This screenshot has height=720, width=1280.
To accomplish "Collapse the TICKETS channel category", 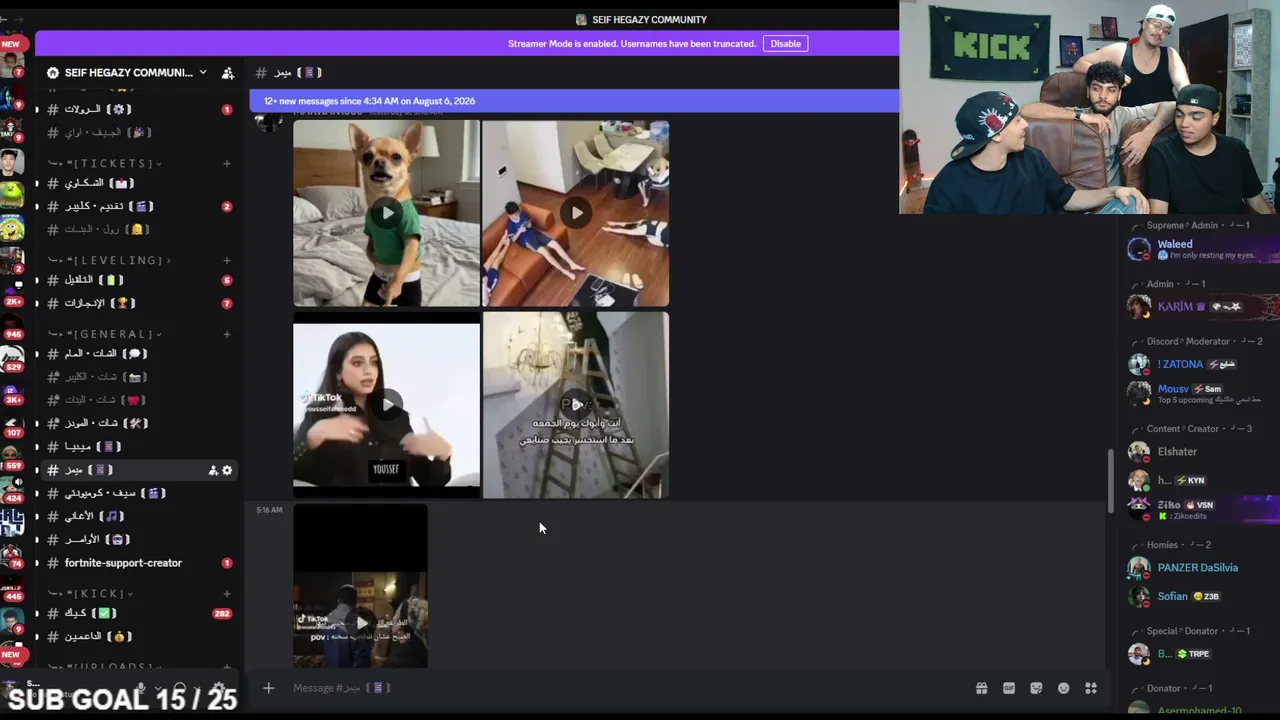I will tap(105, 163).
